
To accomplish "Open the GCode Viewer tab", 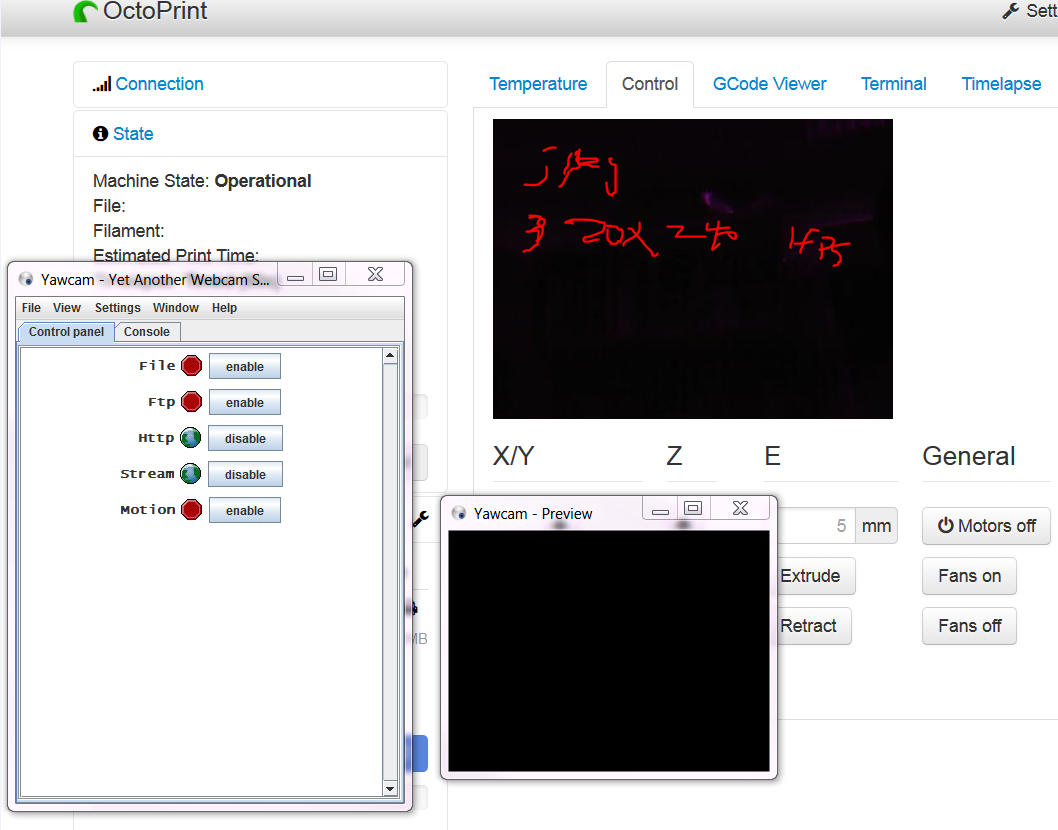I will [x=769, y=84].
